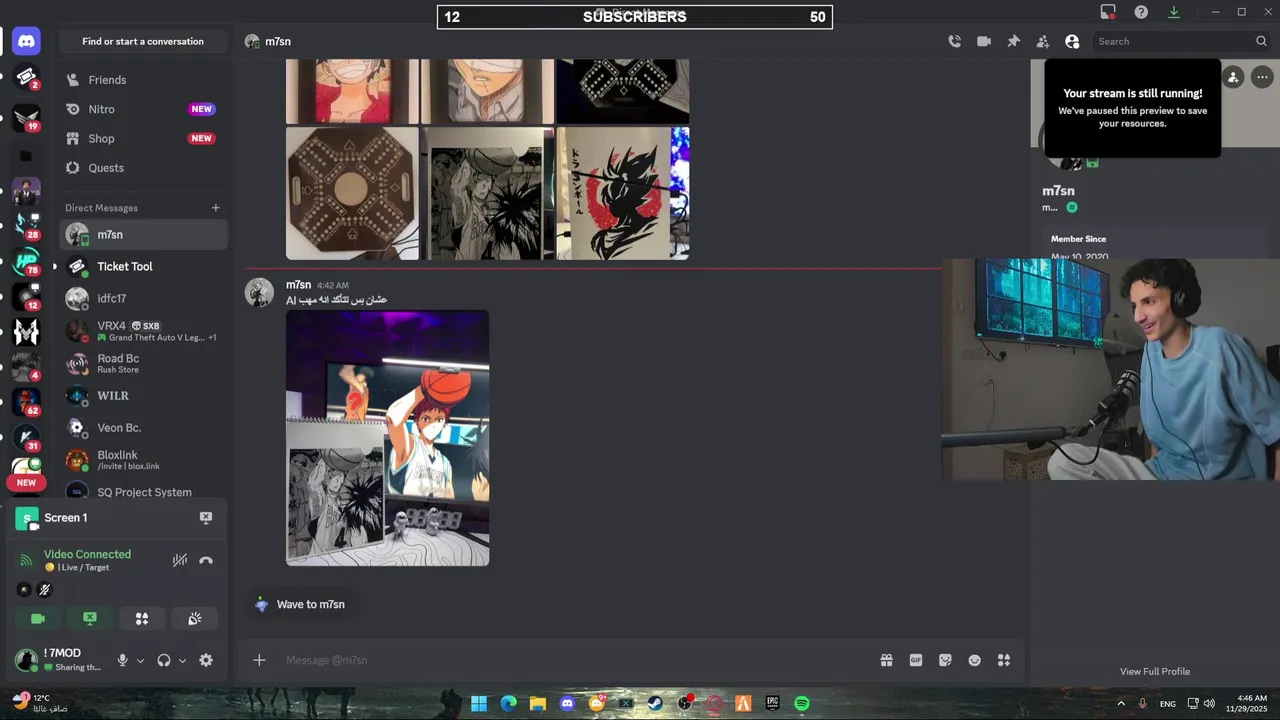Disconnect from the voice call
This screenshot has height=720, width=1280.
[x=206, y=561]
